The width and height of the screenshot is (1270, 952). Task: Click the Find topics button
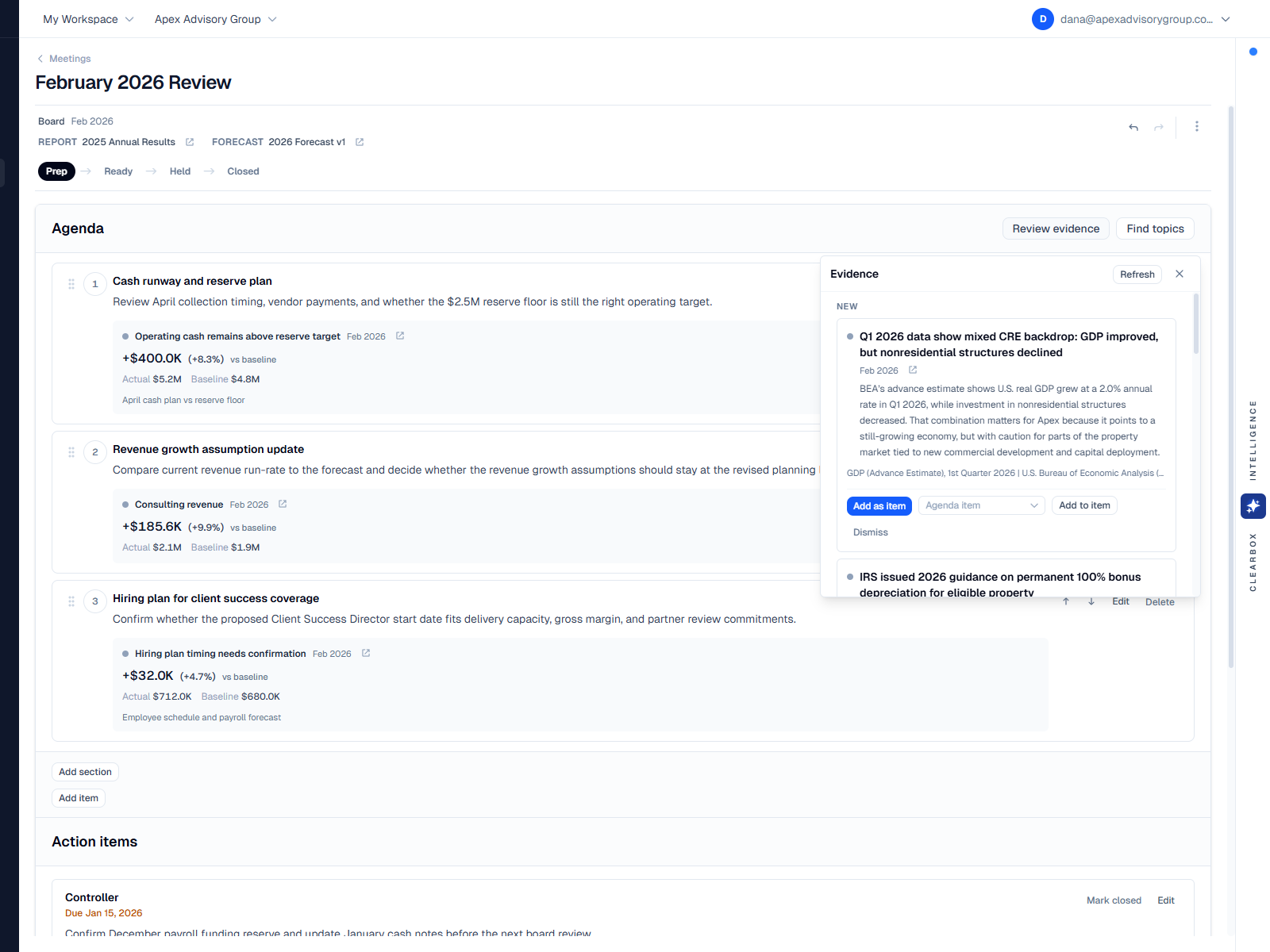tap(1155, 228)
